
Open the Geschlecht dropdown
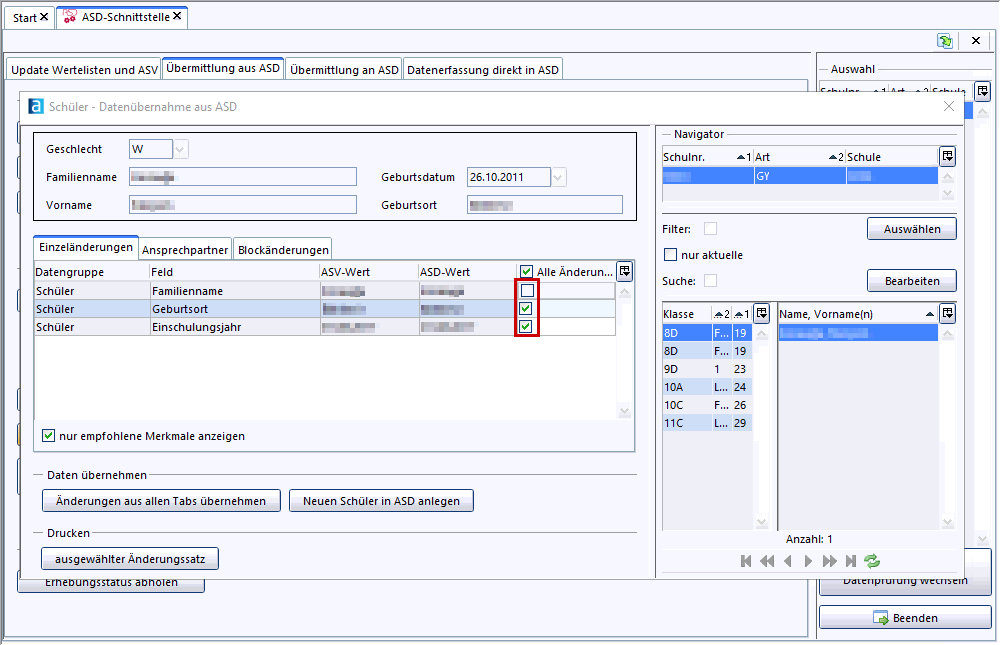(181, 149)
